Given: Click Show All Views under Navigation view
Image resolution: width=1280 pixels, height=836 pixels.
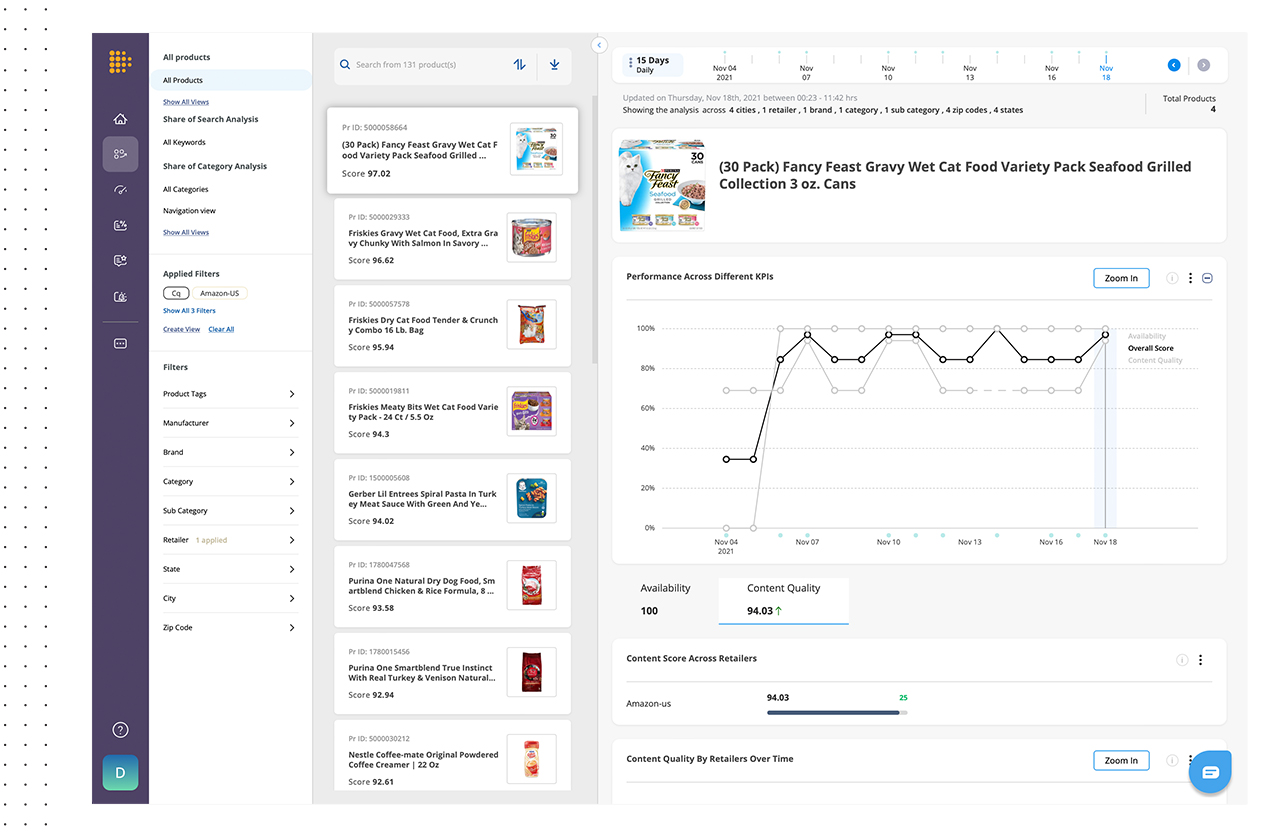Looking at the screenshot, I should coord(186,232).
